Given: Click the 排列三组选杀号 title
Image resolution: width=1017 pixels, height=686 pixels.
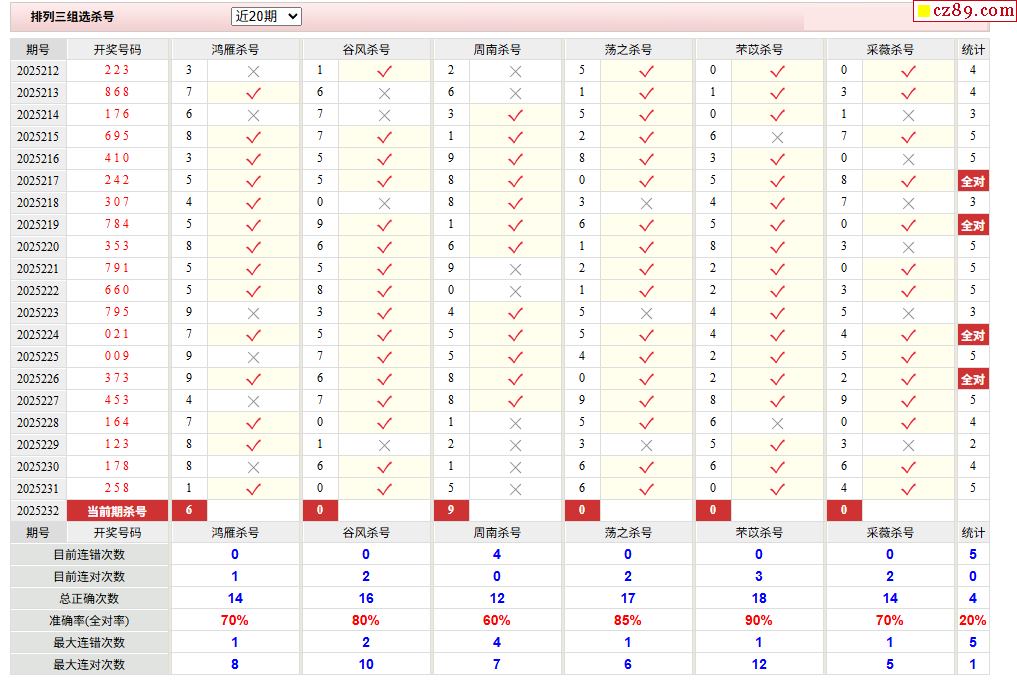Looking at the screenshot, I should tap(73, 17).
